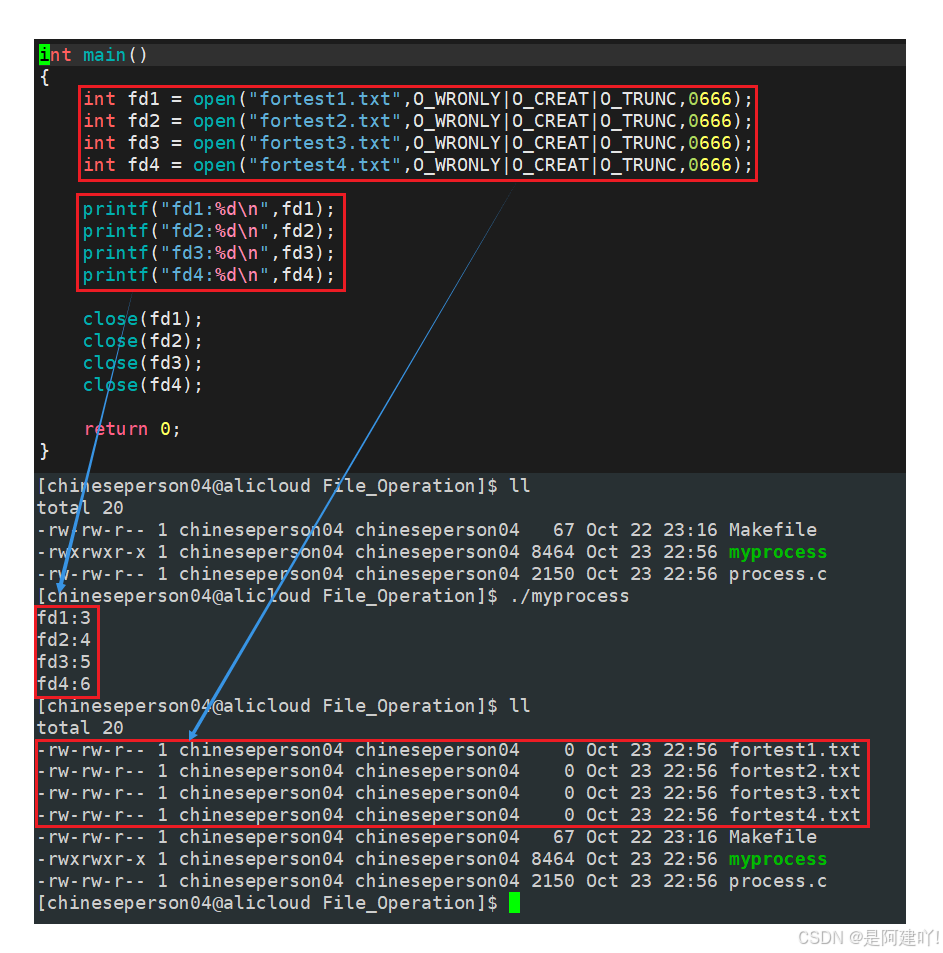943x953 pixels.
Task: Click the fortest2.txt filename in listing
Action: (795, 771)
